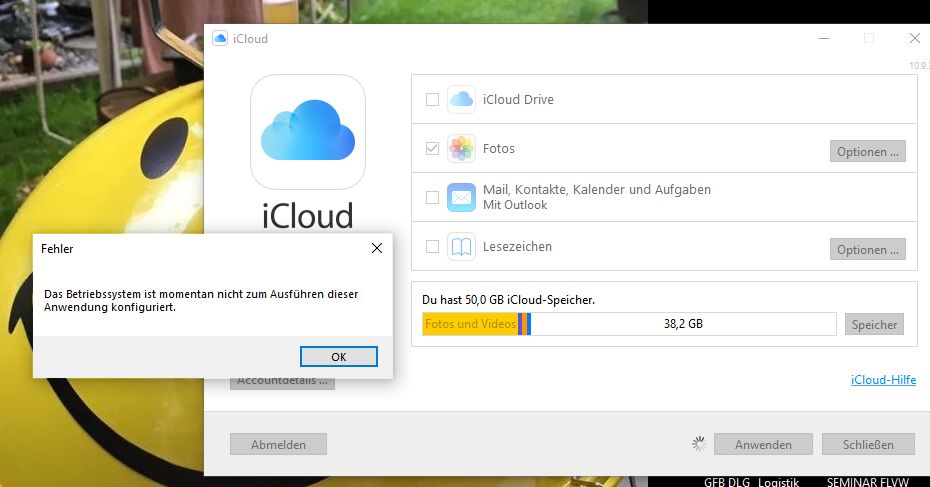Image resolution: width=930 pixels, height=487 pixels.
Task: Enable the iCloud Drive checkbox
Action: [432, 99]
